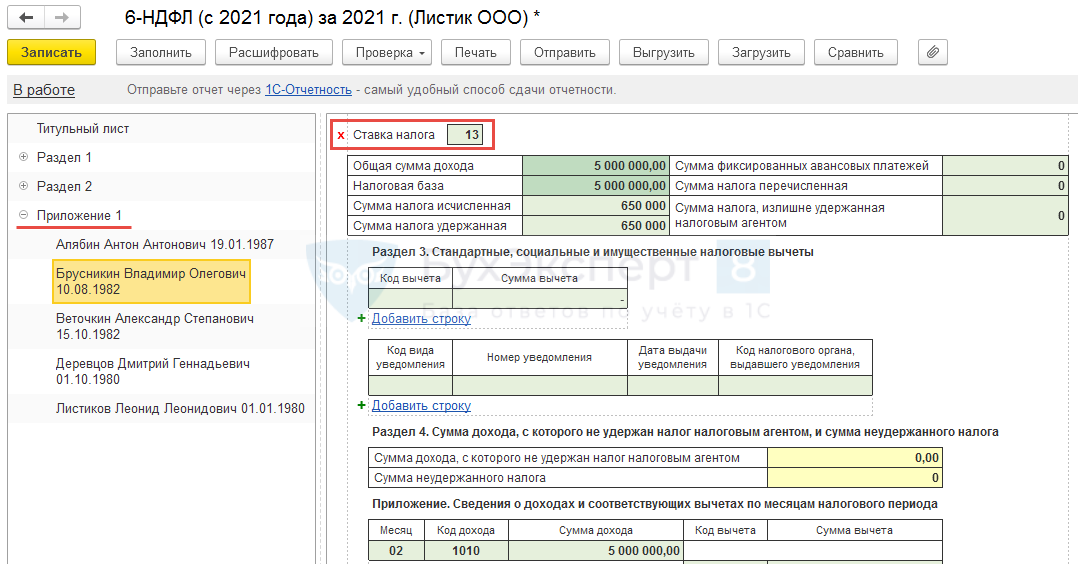1078x564 pixels.
Task: Click the empty Код вида уведомления cell
Action: pyautogui.click(x=410, y=385)
